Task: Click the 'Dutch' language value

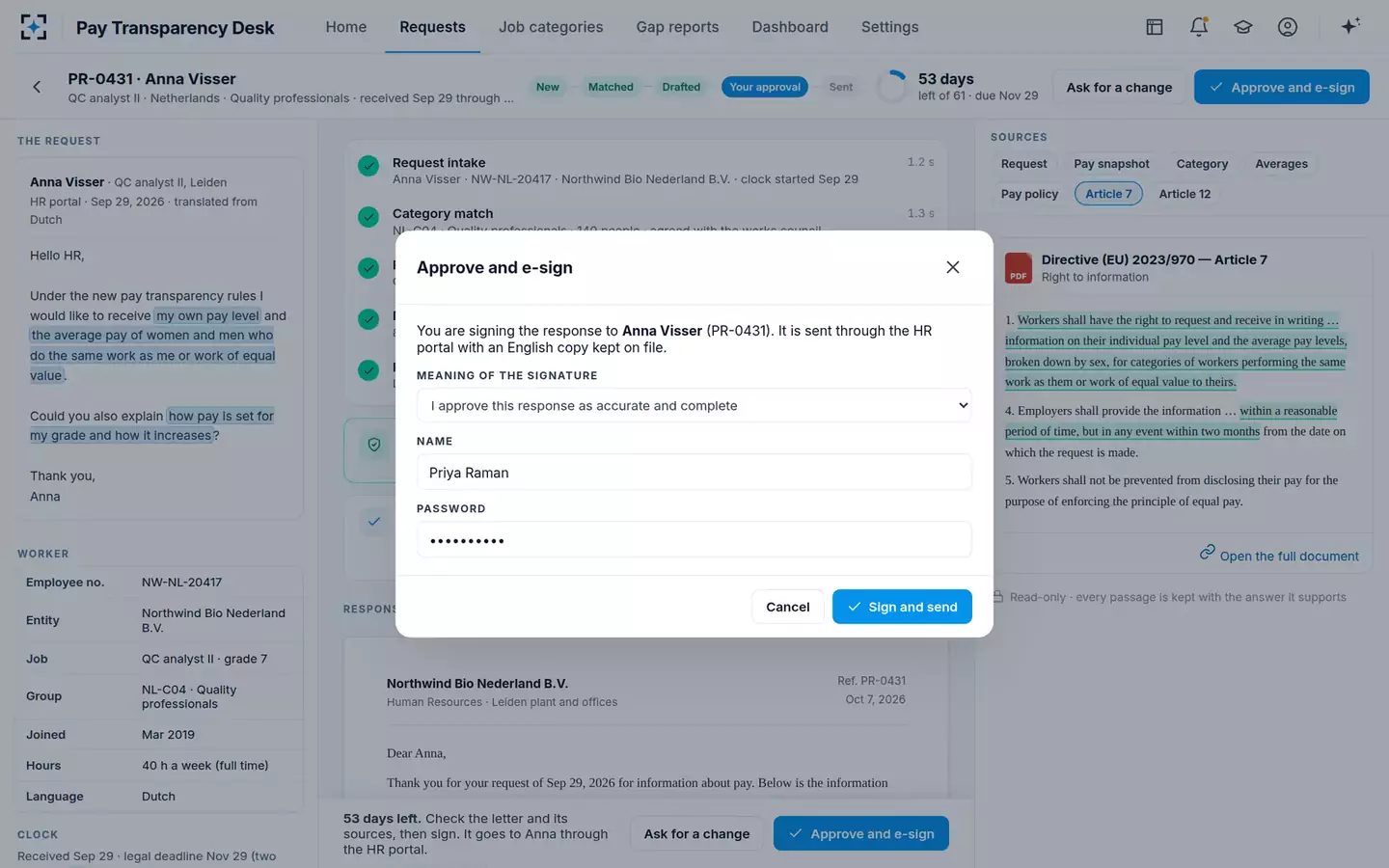Action: (x=158, y=797)
